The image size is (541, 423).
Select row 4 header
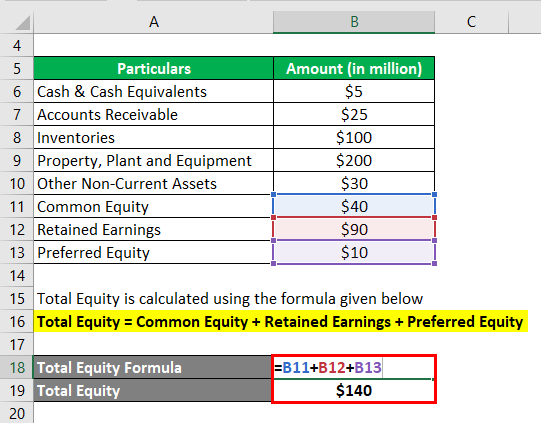(17, 45)
